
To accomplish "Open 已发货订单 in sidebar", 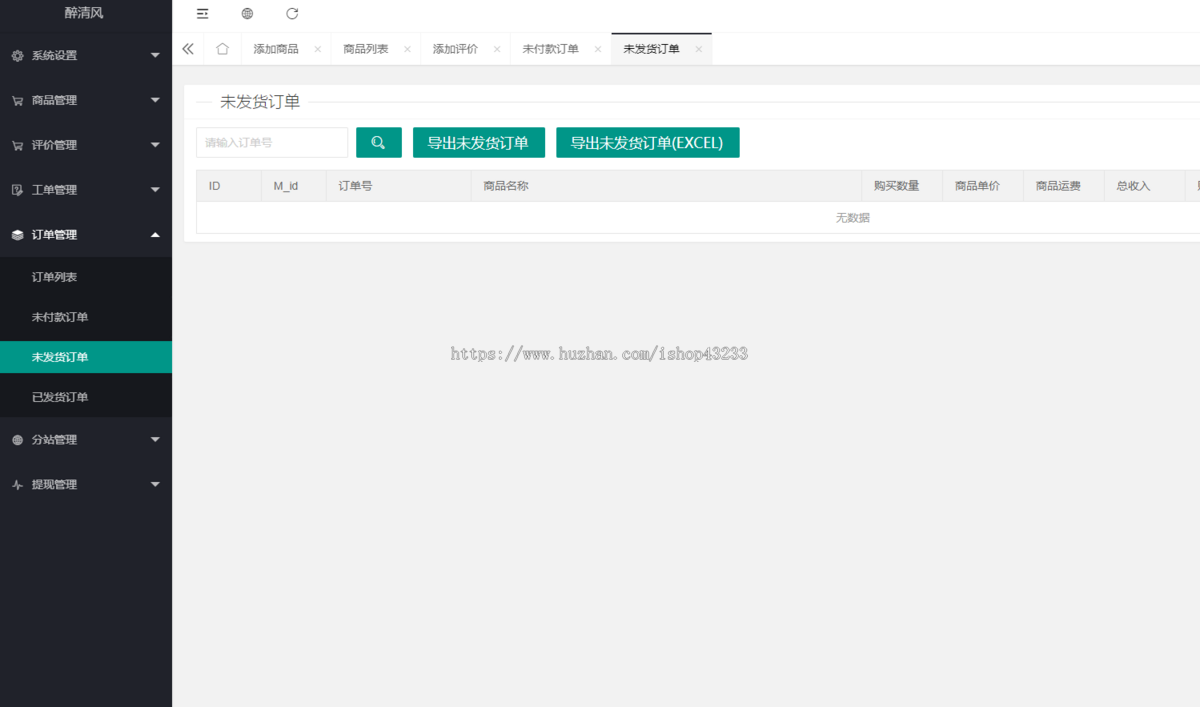I will pyautogui.click(x=86, y=397).
